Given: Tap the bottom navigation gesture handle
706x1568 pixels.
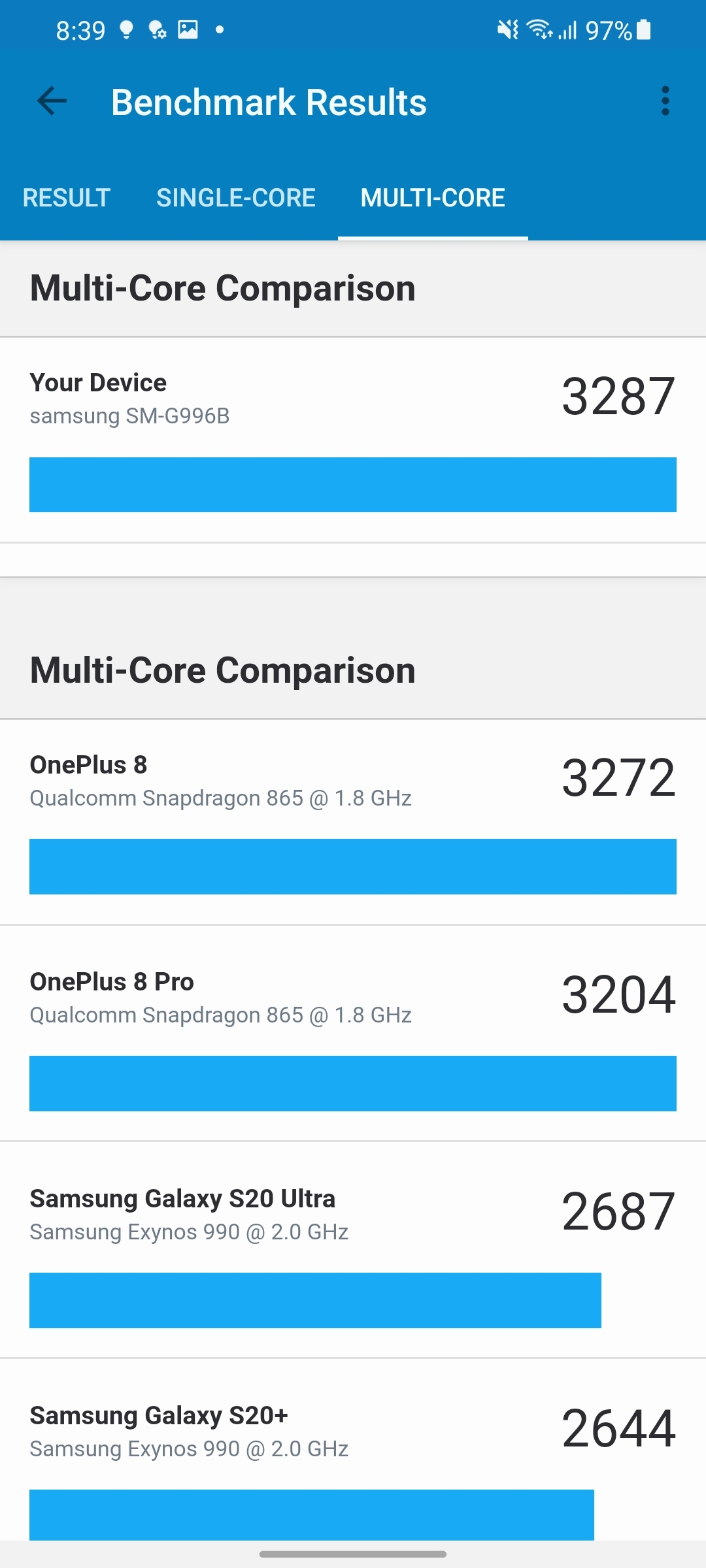Looking at the screenshot, I should [x=353, y=1554].
